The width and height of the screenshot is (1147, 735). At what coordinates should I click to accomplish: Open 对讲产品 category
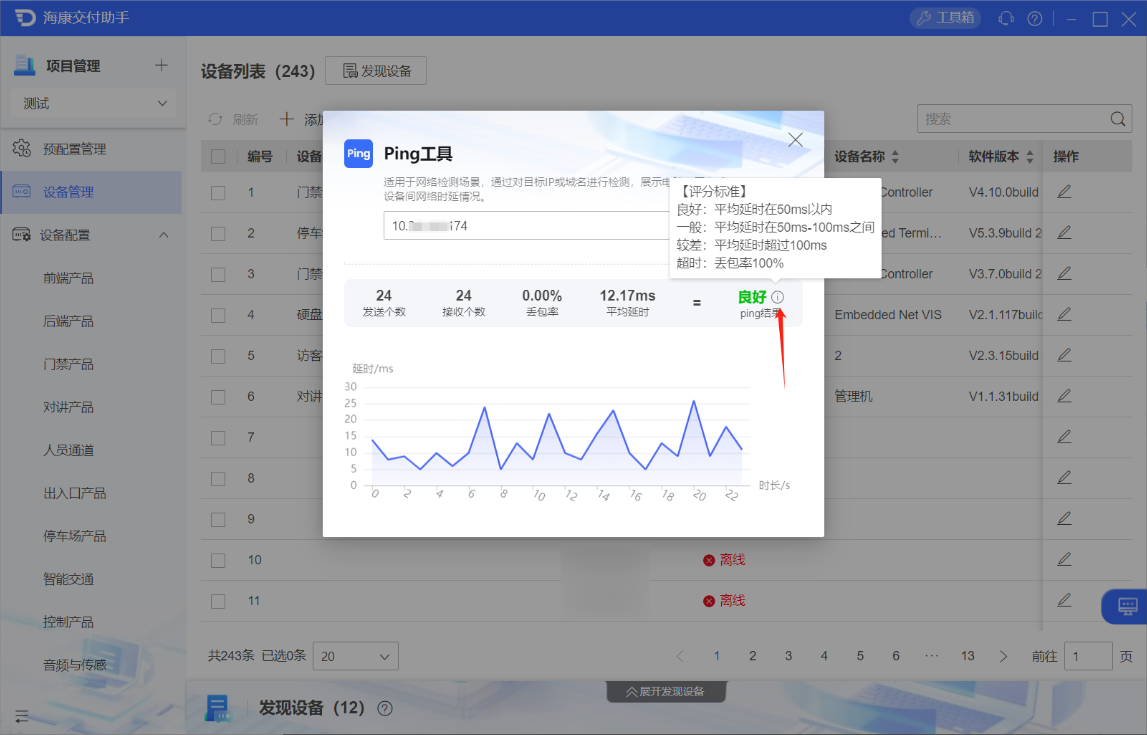click(x=68, y=407)
